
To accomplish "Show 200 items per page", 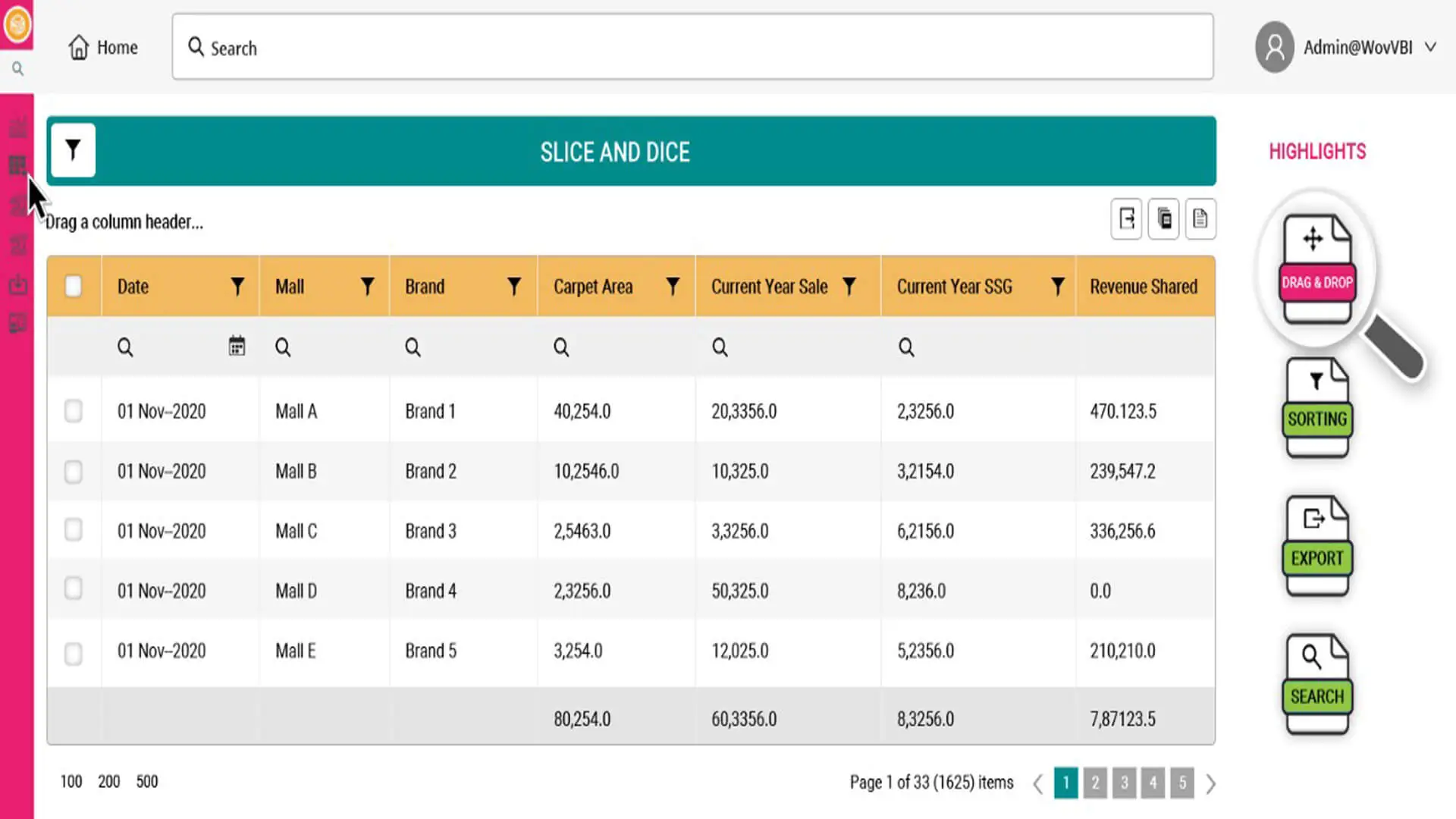I will pyautogui.click(x=109, y=782).
